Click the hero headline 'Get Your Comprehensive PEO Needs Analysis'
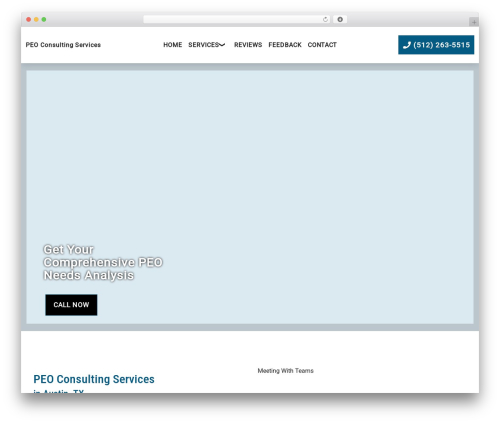500x423 pixels. click(103, 262)
